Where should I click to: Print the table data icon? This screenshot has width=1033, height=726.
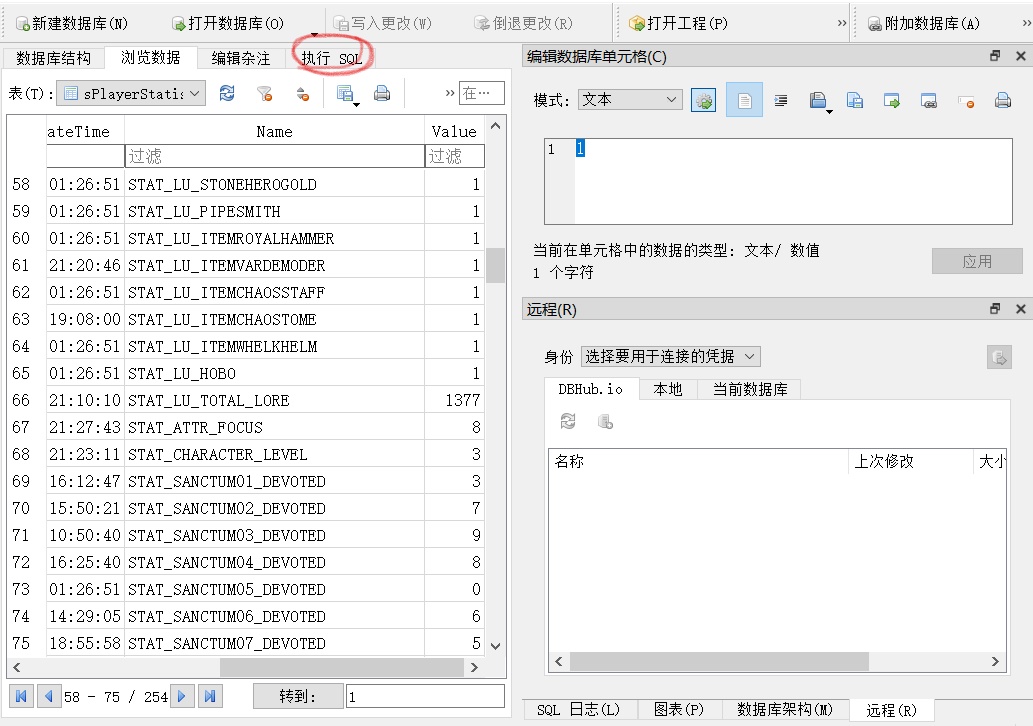[382, 94]
